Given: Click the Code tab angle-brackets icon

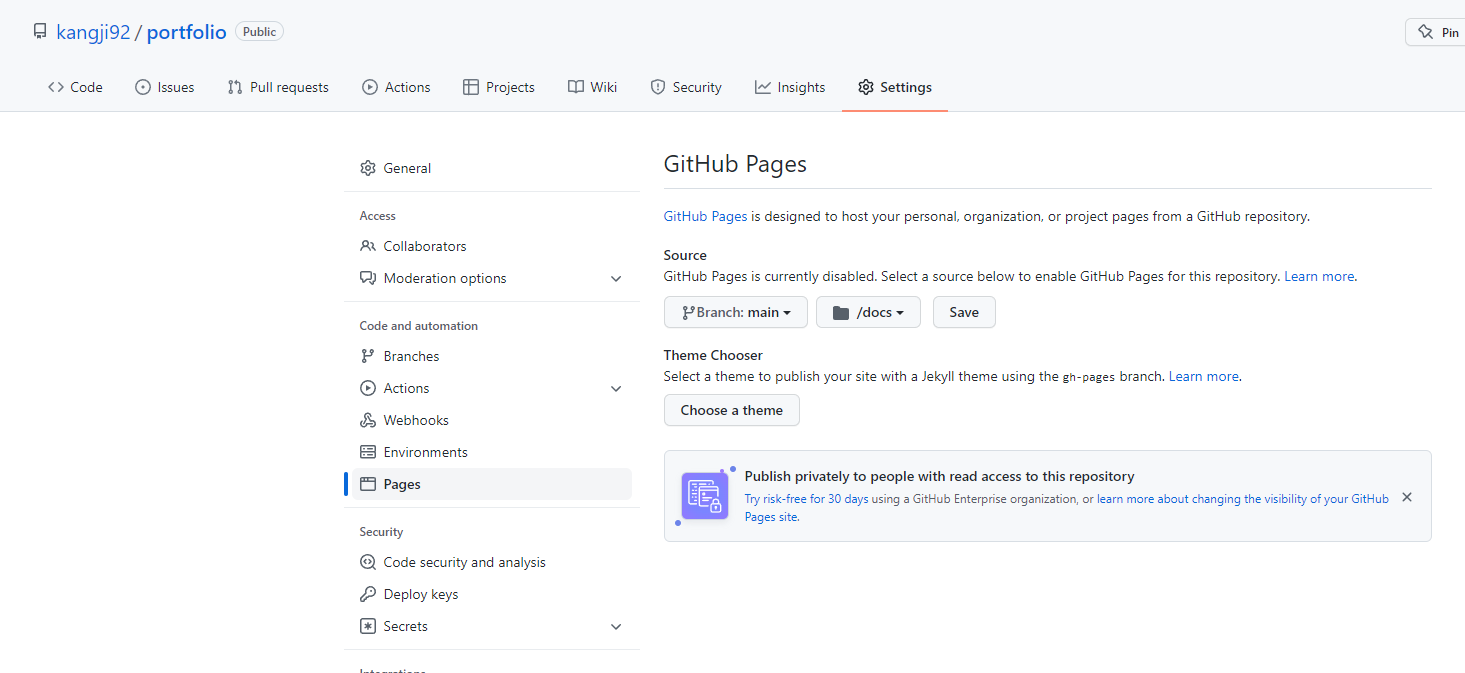Looking at the screenshot, I should pyautogui.click(x=56, y=87).
